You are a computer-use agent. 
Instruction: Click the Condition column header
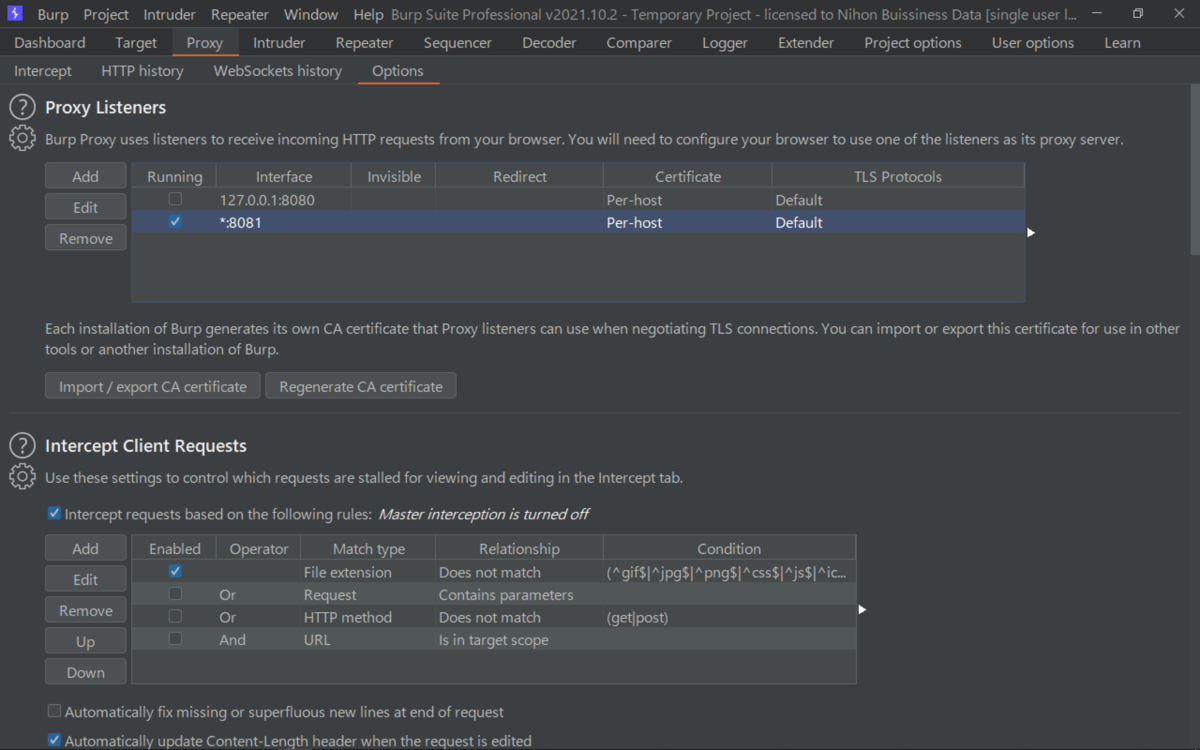[x=729, y=548]
